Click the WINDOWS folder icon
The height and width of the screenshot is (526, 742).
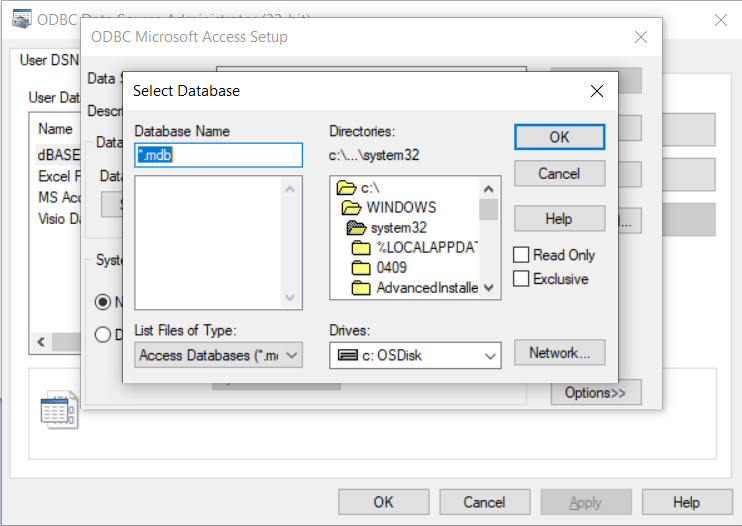(x=352, y=208)
